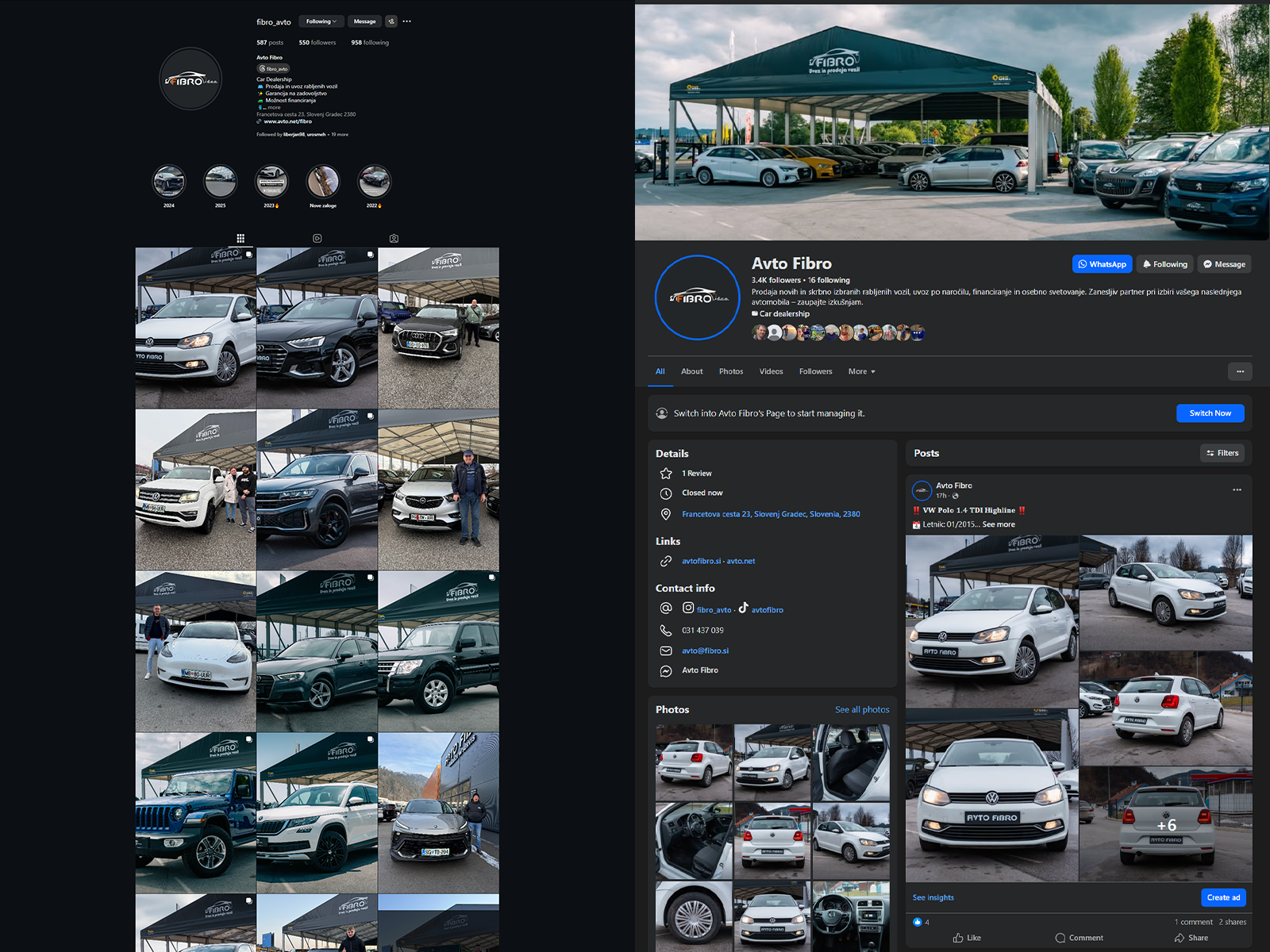Start a chat with the WhatsApp button

coord(1102,263)
